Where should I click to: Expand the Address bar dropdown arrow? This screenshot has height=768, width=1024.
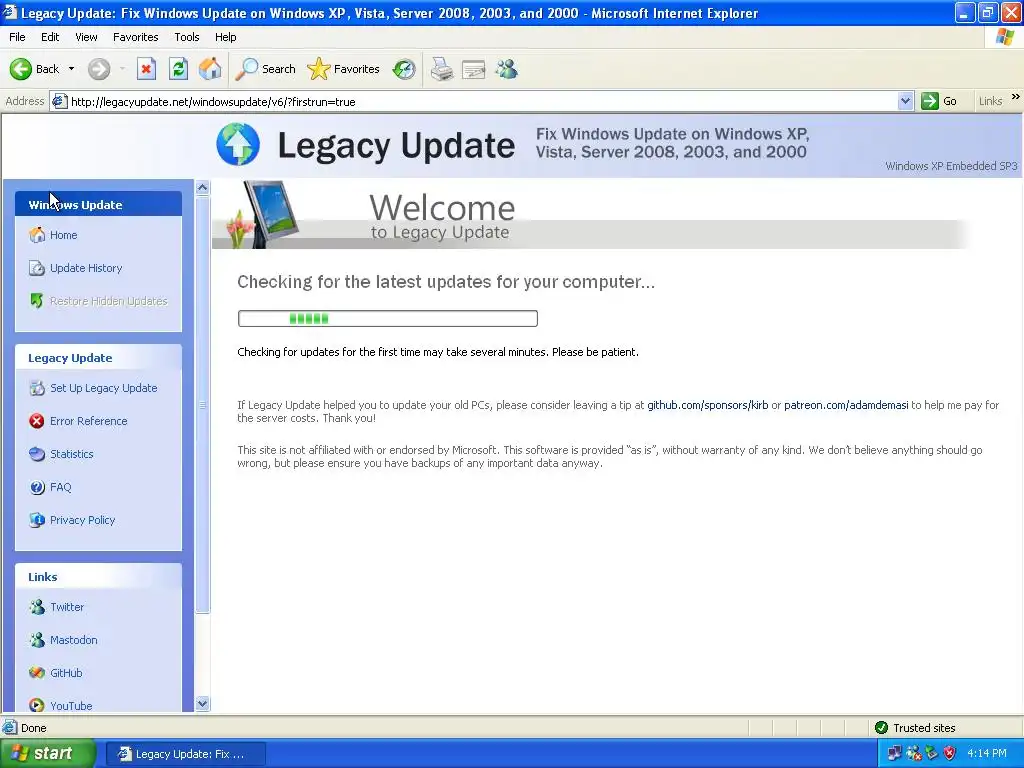pos(904,101)
